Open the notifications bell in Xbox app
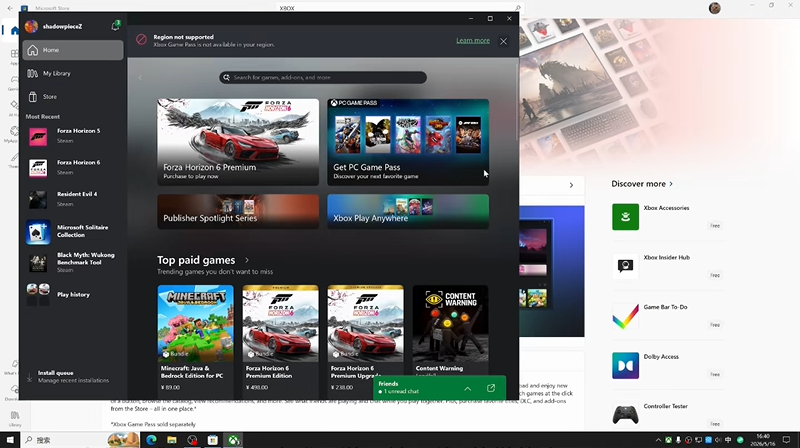This screenshot has height=448, width=800. [x=116, y=26]
